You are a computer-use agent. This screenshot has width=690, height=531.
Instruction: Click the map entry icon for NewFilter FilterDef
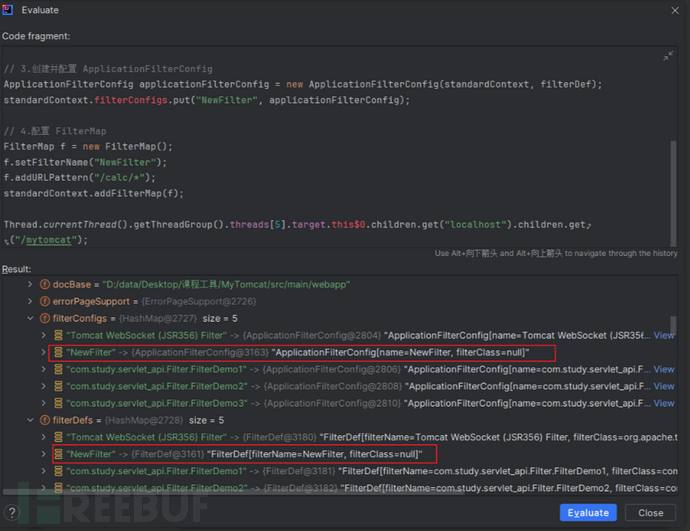[x=57, y=454]
